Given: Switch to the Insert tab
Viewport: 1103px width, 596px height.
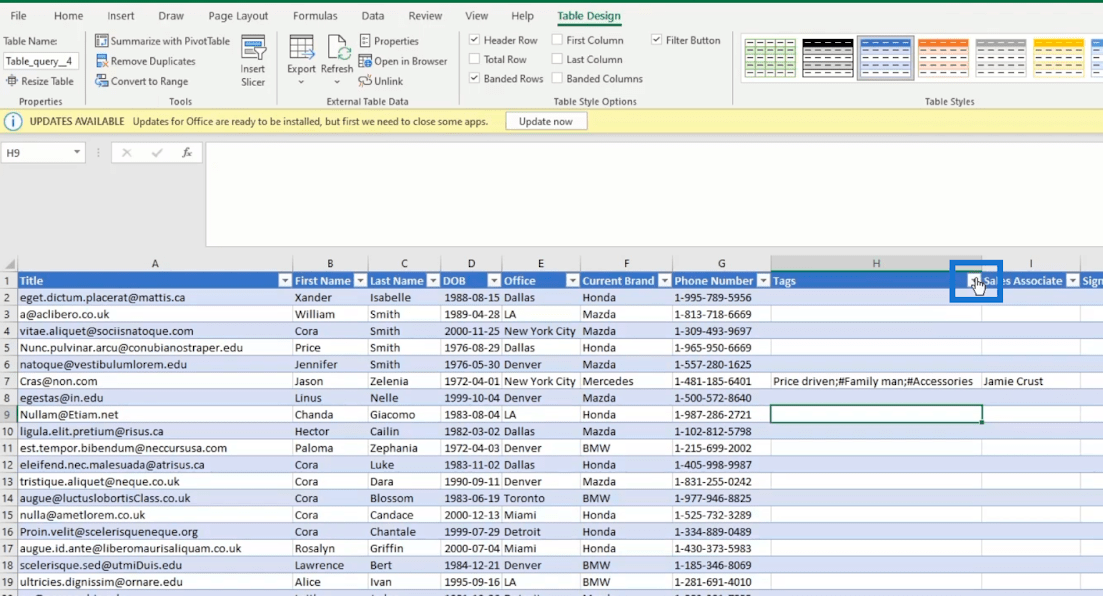Looking at the screenshot, I should [x=120, y=15].
